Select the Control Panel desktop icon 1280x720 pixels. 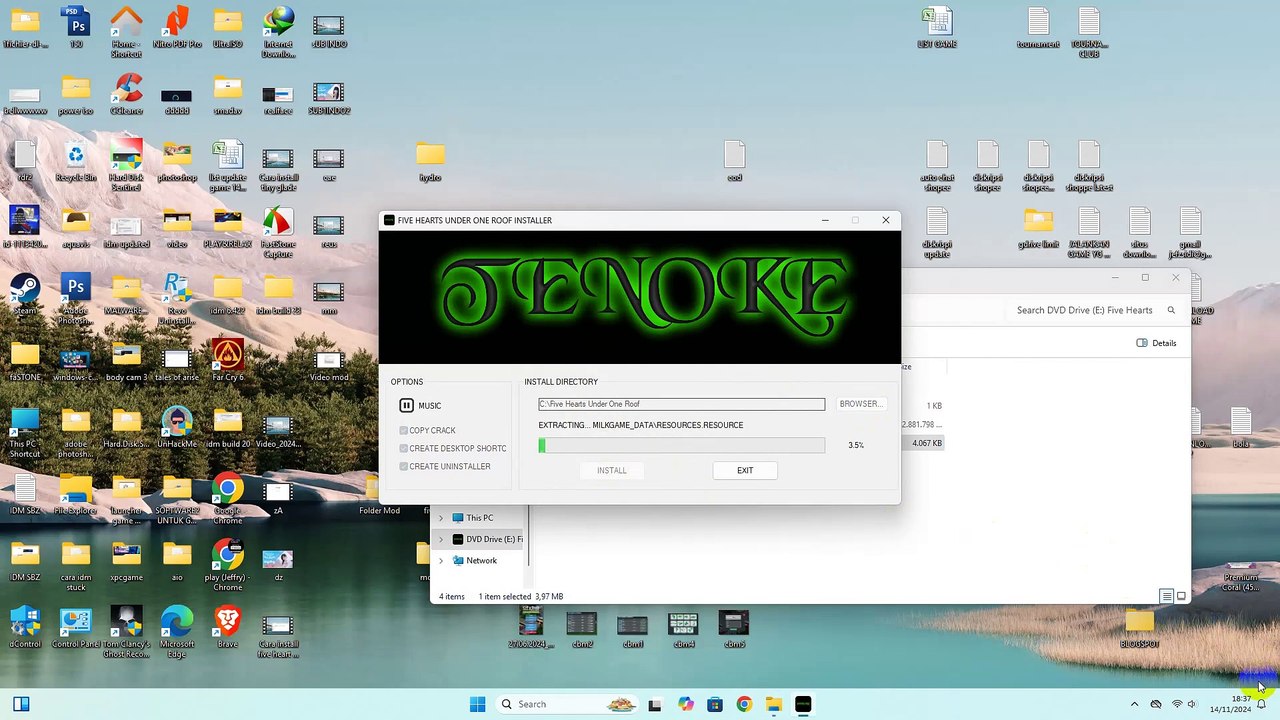[x=75, y=628]
